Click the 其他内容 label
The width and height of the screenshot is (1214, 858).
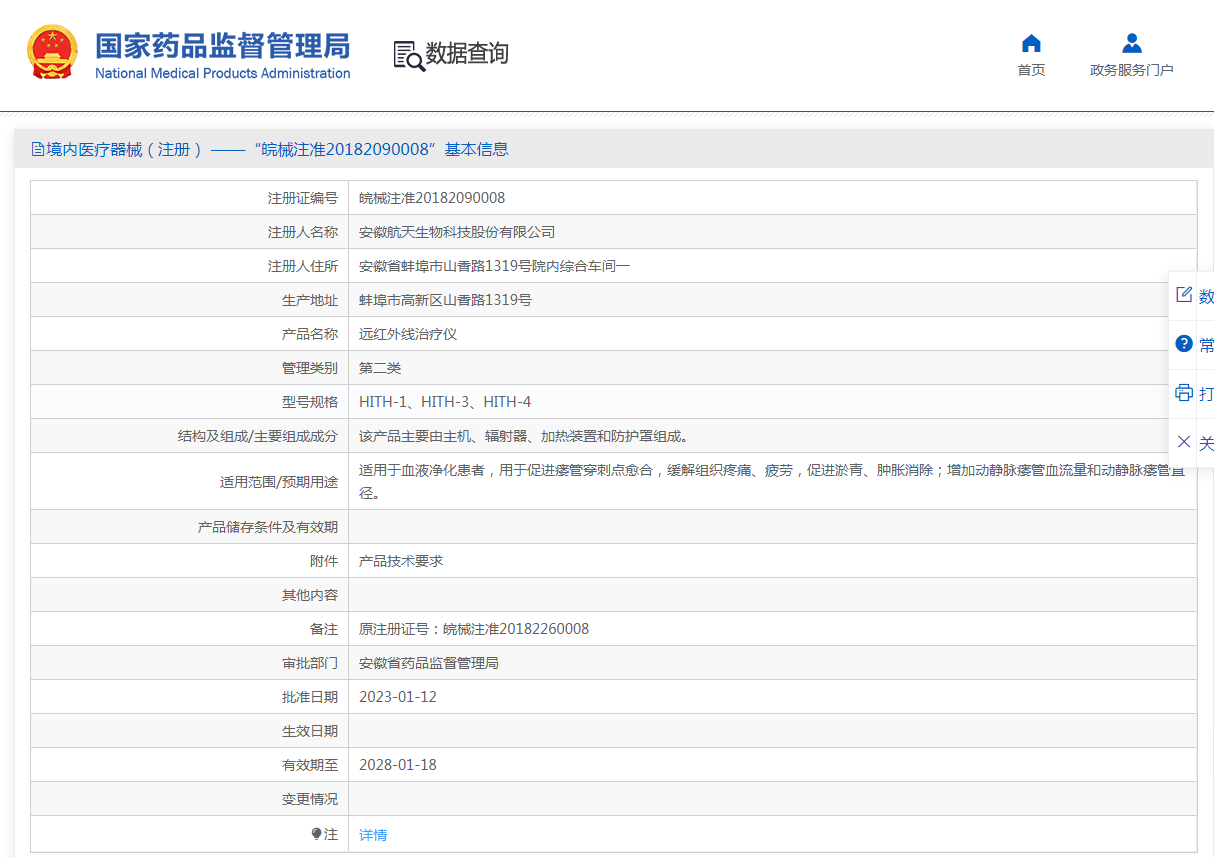click(x=310, y=595)
